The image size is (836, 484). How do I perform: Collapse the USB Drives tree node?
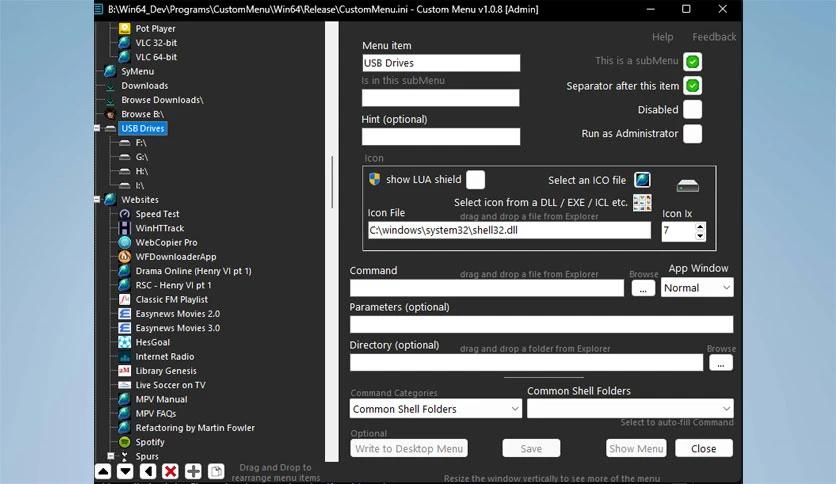pyautogui.click(x=97, y=128)
